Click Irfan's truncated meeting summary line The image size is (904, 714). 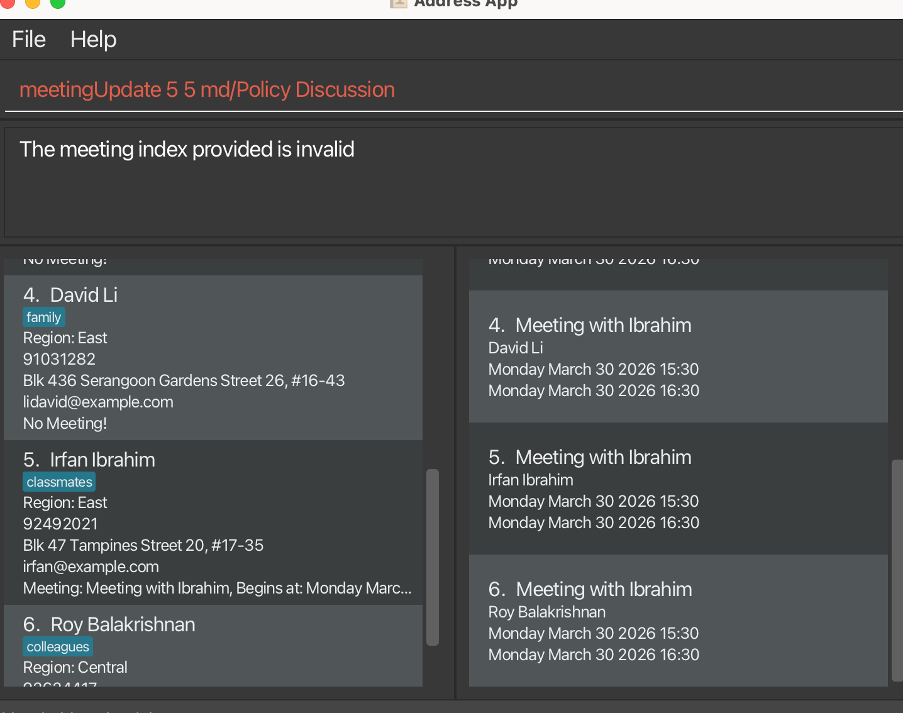(x=217, y=588)
